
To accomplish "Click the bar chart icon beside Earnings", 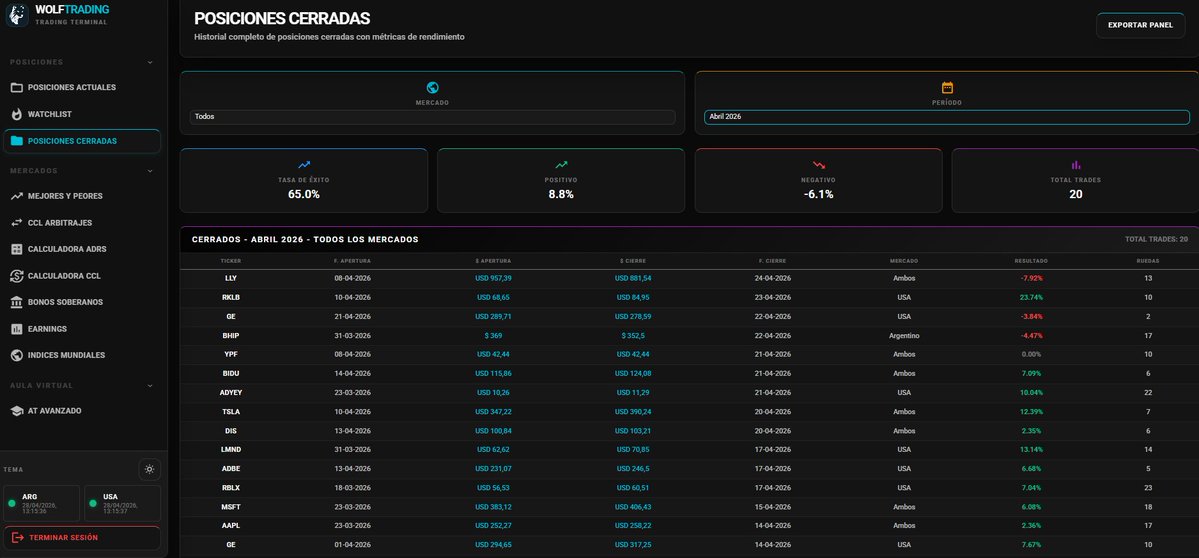I will pyautogui.click(x=17, y=329).
